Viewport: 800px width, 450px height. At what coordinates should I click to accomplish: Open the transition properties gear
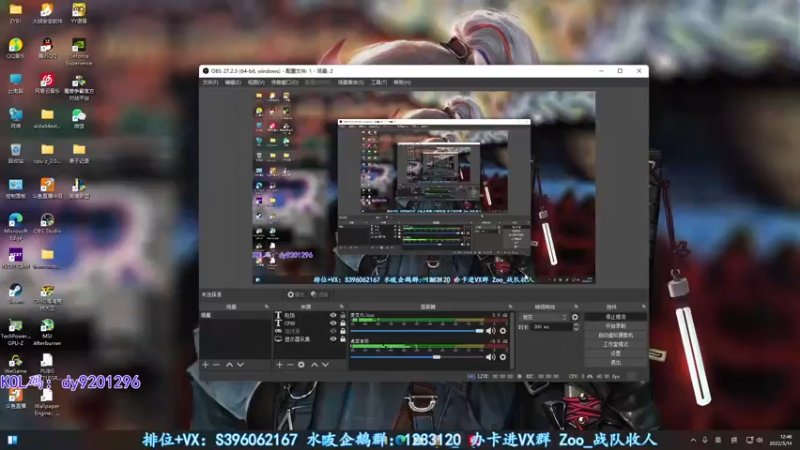[575, 317]
